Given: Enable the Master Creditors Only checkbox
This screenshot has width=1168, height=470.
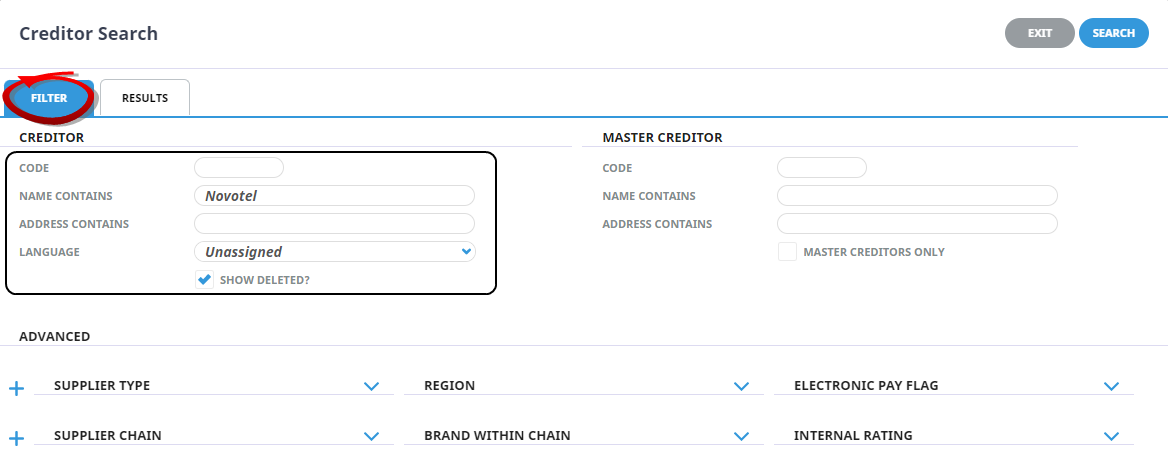Looking at the screenshot, I should tap(787, 252).
